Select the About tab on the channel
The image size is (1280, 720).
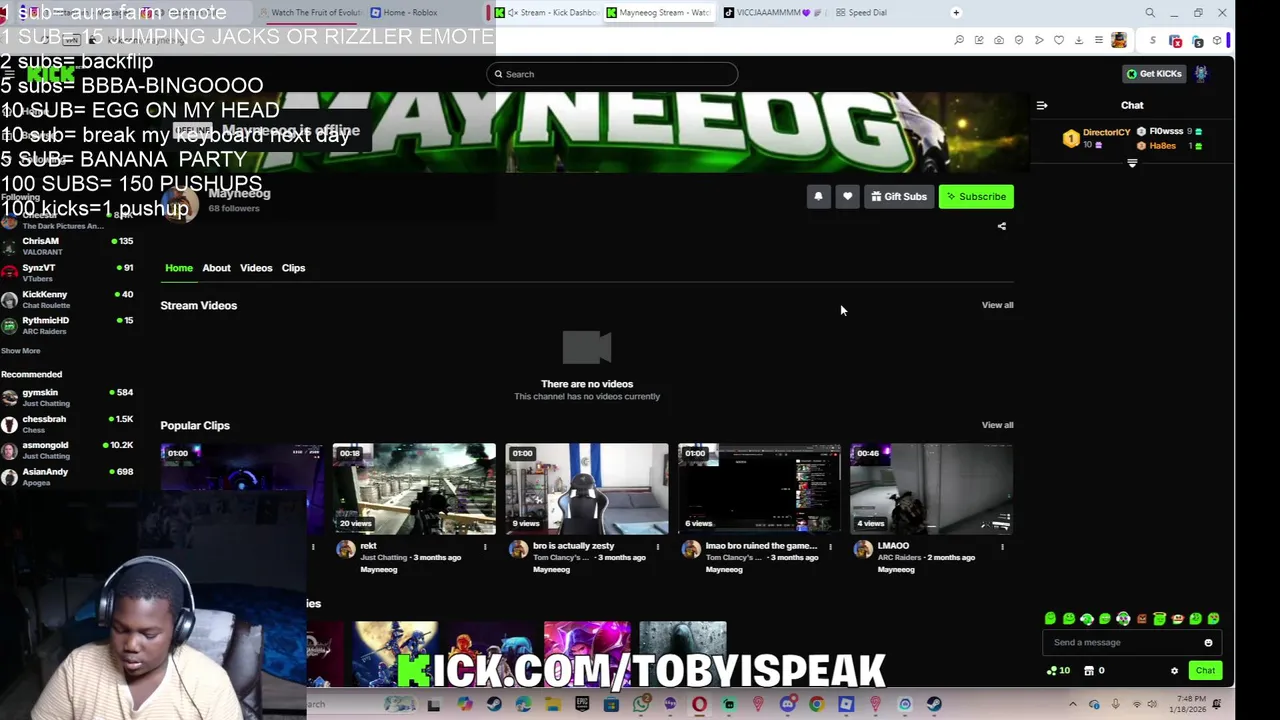216,268
